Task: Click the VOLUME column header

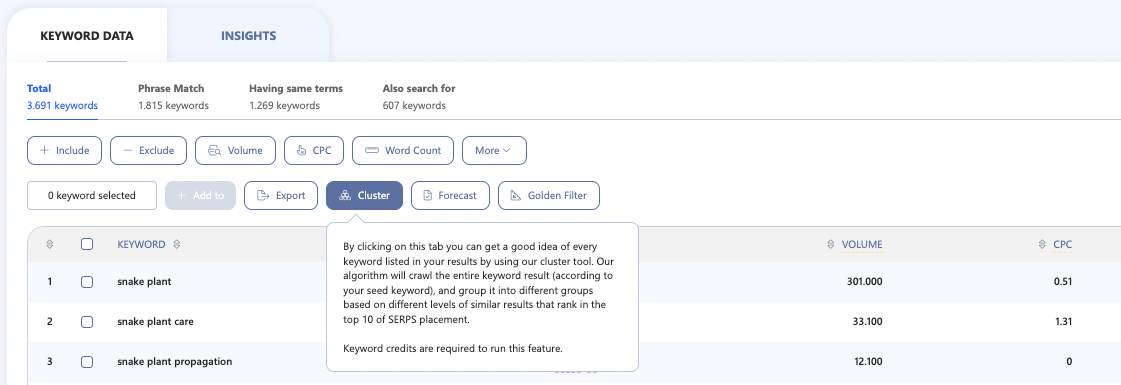Action: [862, 244]
